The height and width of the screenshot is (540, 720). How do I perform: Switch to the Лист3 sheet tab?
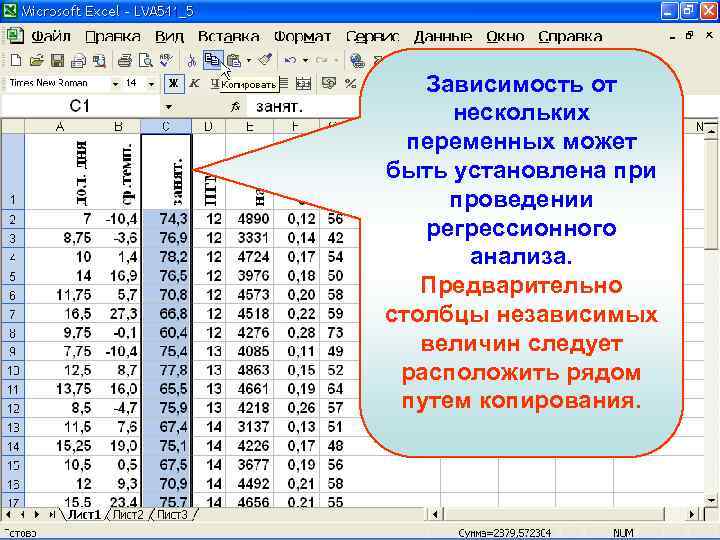point(172,515)
